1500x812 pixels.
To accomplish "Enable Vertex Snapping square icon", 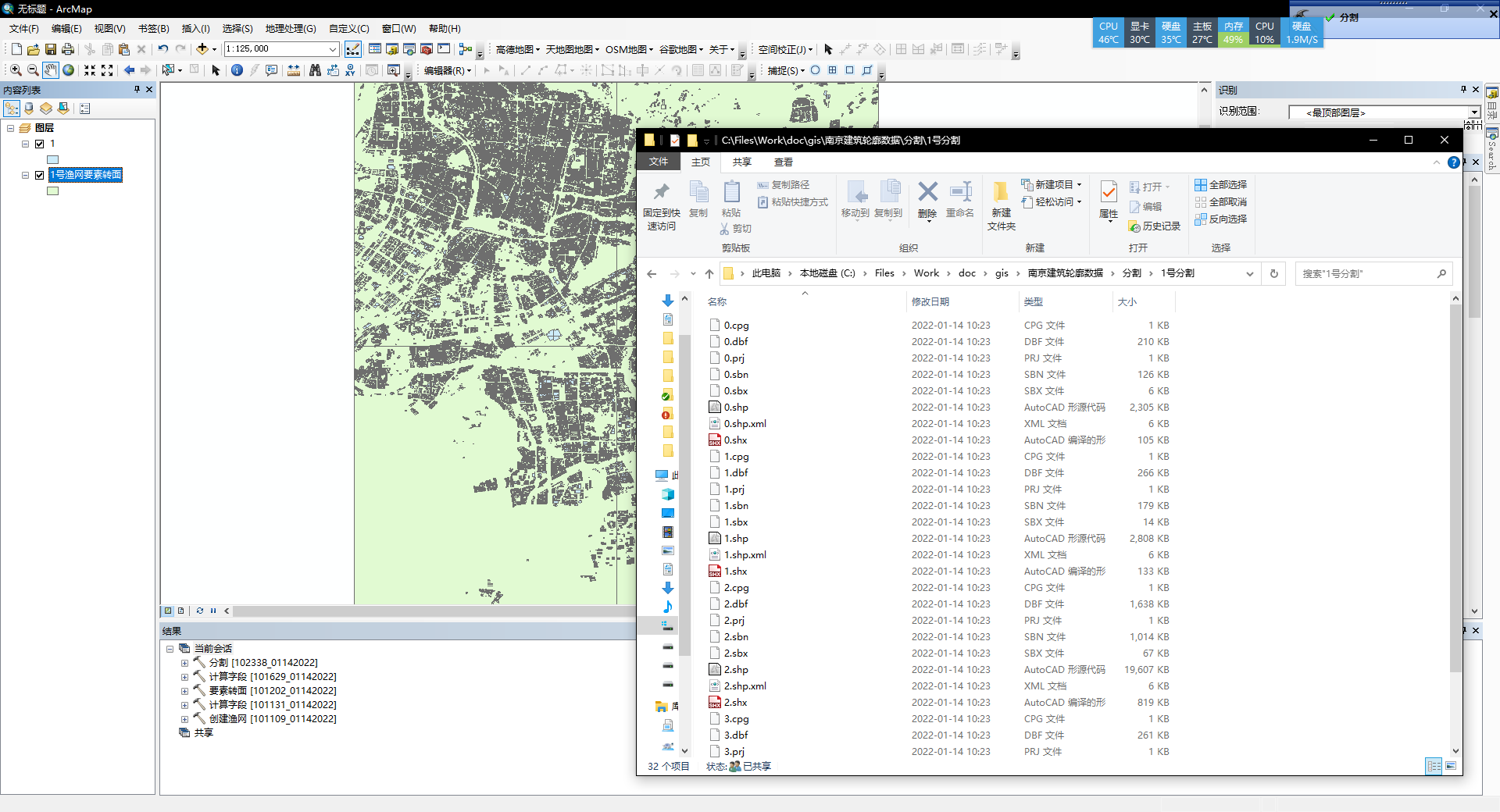I will [849, 70].
